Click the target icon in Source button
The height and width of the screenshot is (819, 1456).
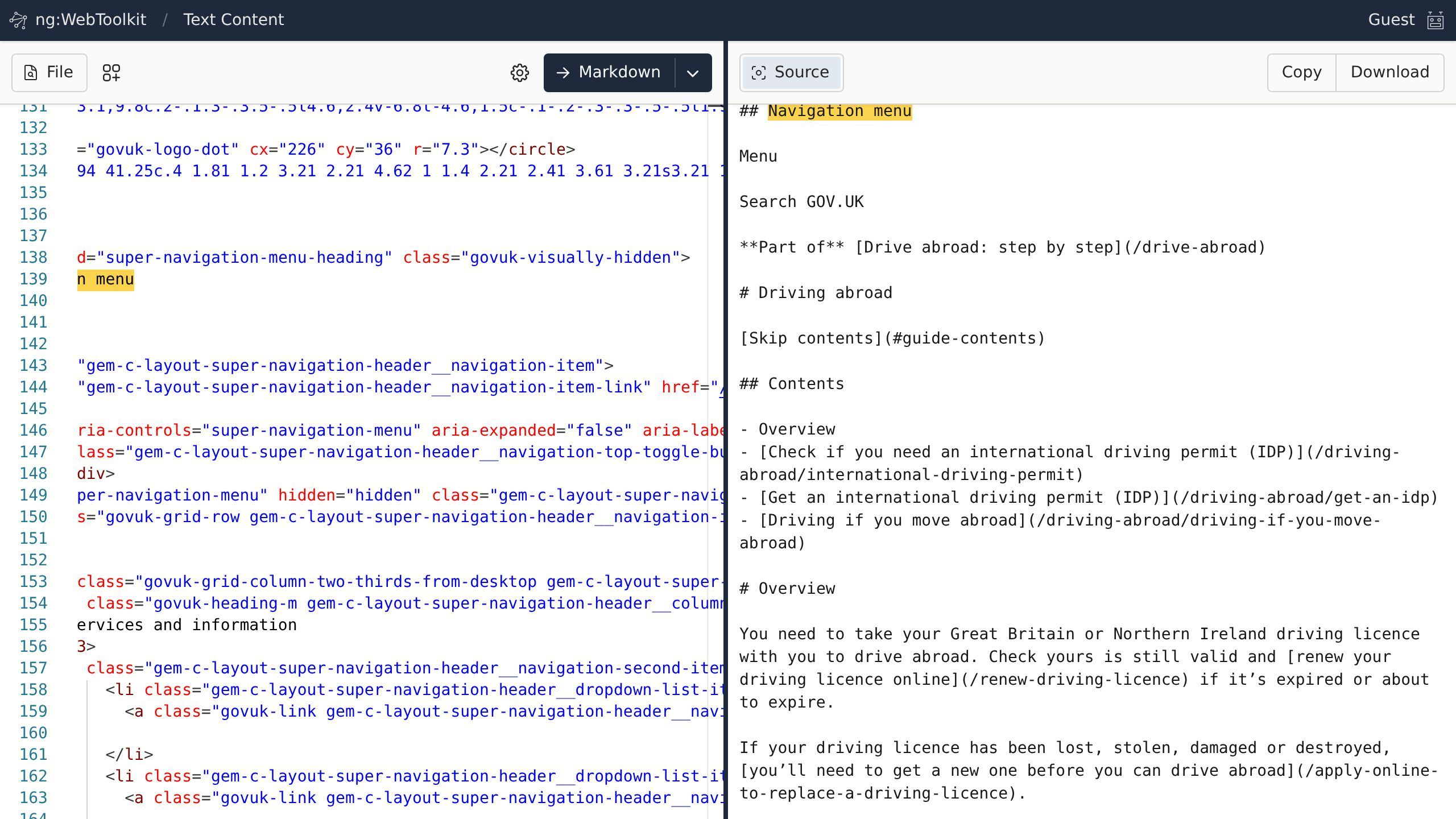(x=759, y=72)
